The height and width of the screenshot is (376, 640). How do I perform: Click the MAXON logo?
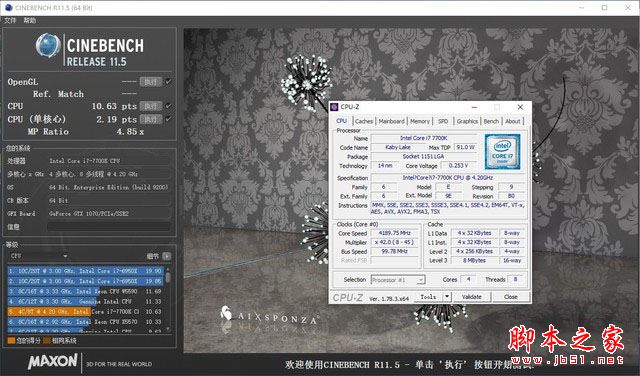coord(52,361)
